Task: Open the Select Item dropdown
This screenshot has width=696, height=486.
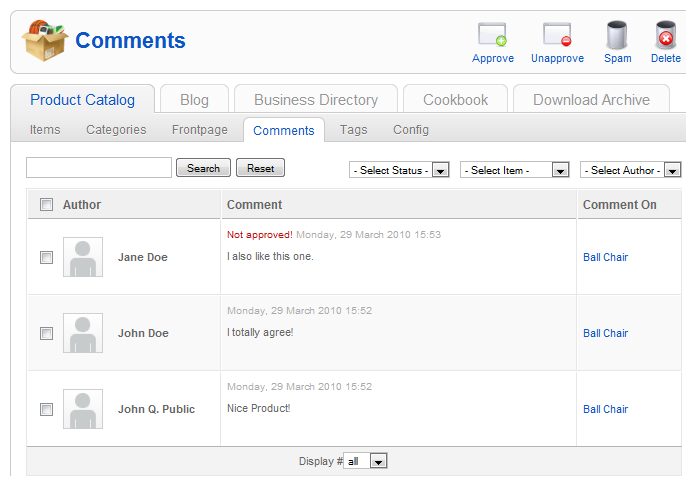Action: tap(515, 170)
